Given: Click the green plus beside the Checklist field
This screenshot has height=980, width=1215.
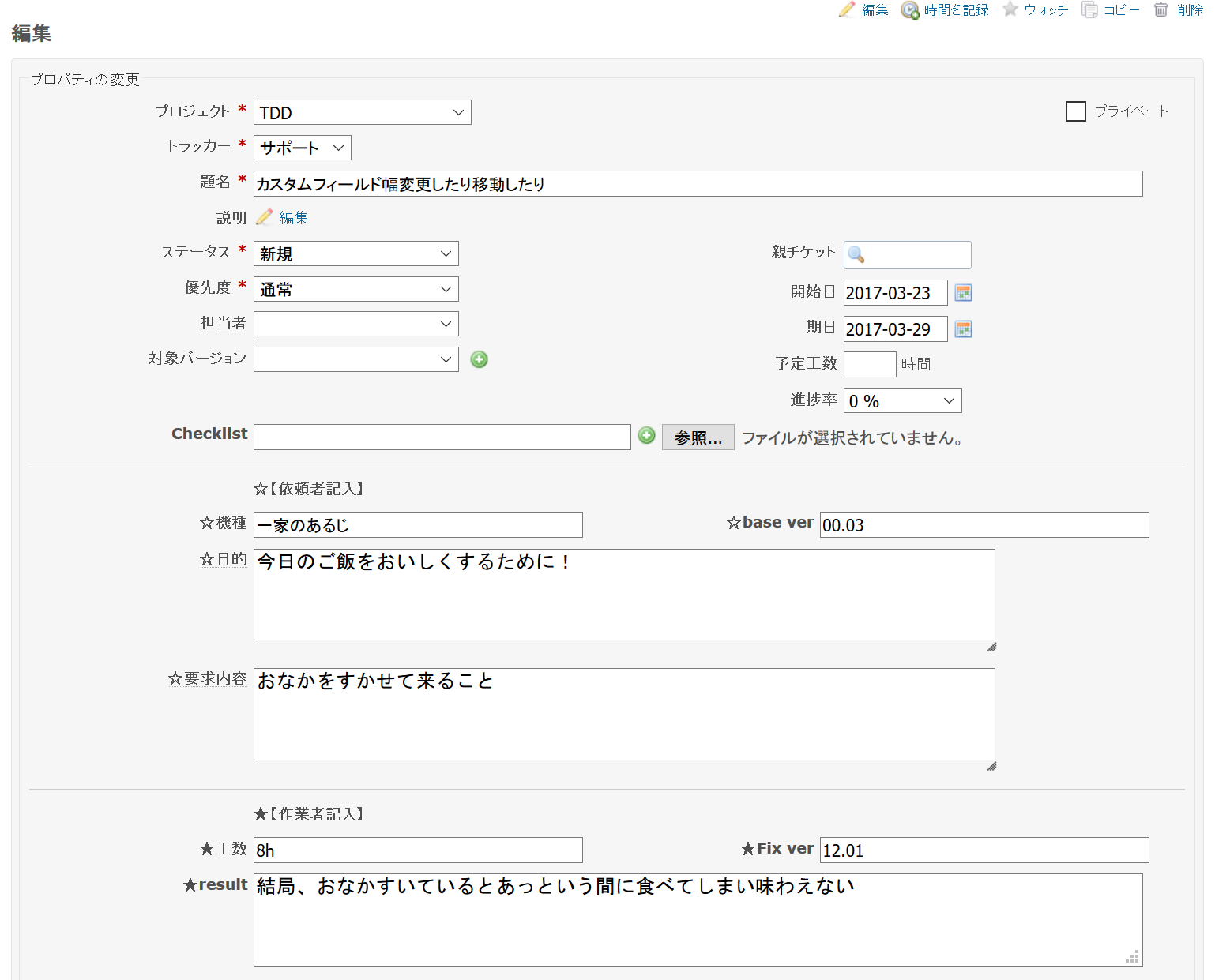Looking at the screenshot, I should 646,436.
